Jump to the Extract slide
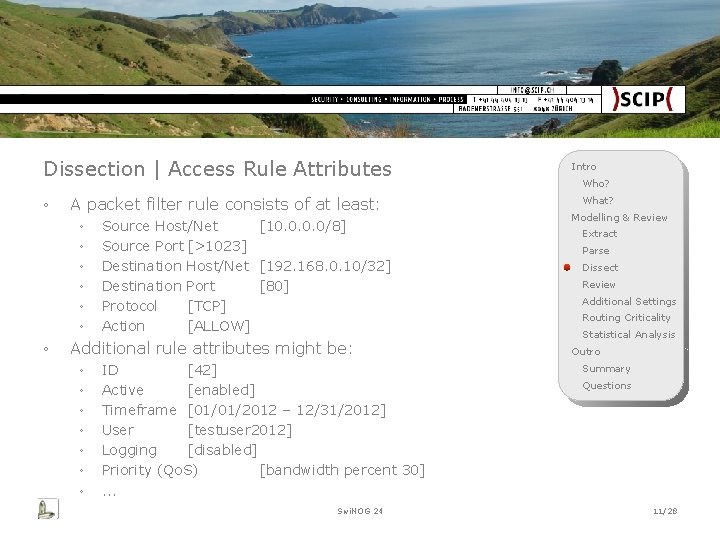Image resolution: width=720 pixels, height=540 pixels. point(599,234)
